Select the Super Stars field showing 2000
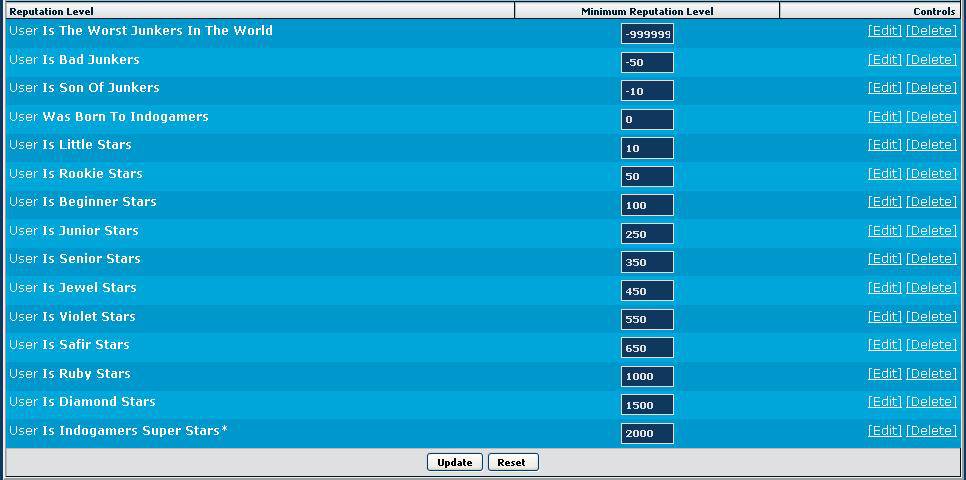The height and width of the screenshot is (480, 966). (647, 434)
